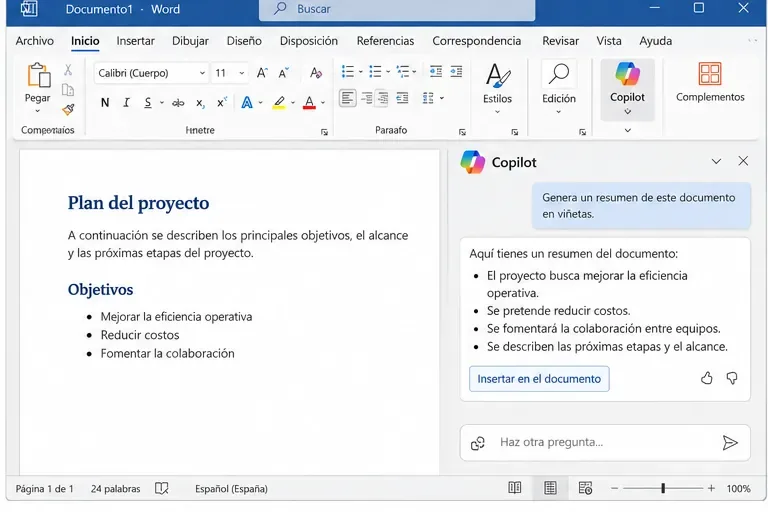768x512 pixels.
Task: Click the Buscar search box
Action: [x=397, y=9]
